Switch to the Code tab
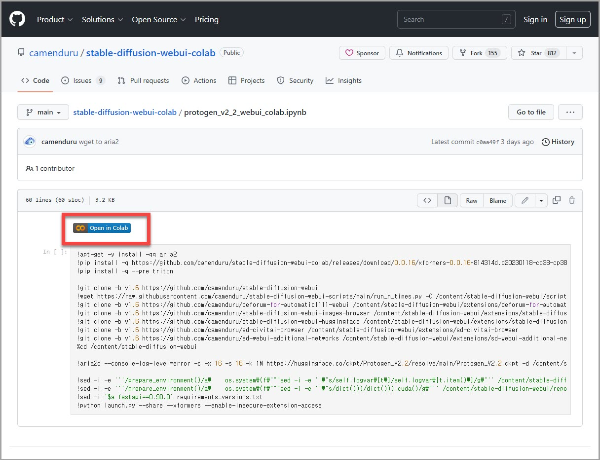The width and height of the screenshot is (600, 460). (x=35, y=81)
